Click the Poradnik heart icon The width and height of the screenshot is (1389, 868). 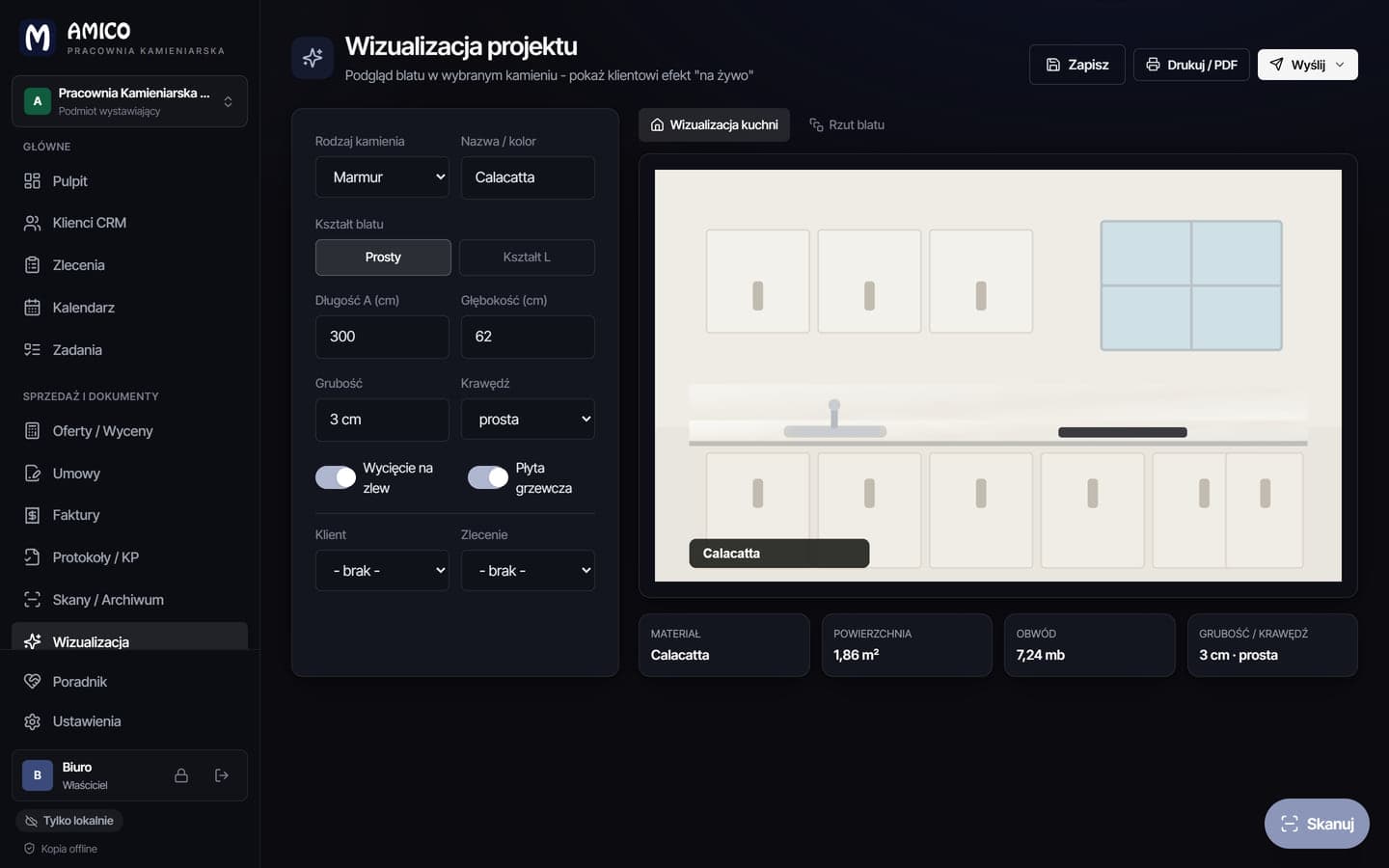32,682
